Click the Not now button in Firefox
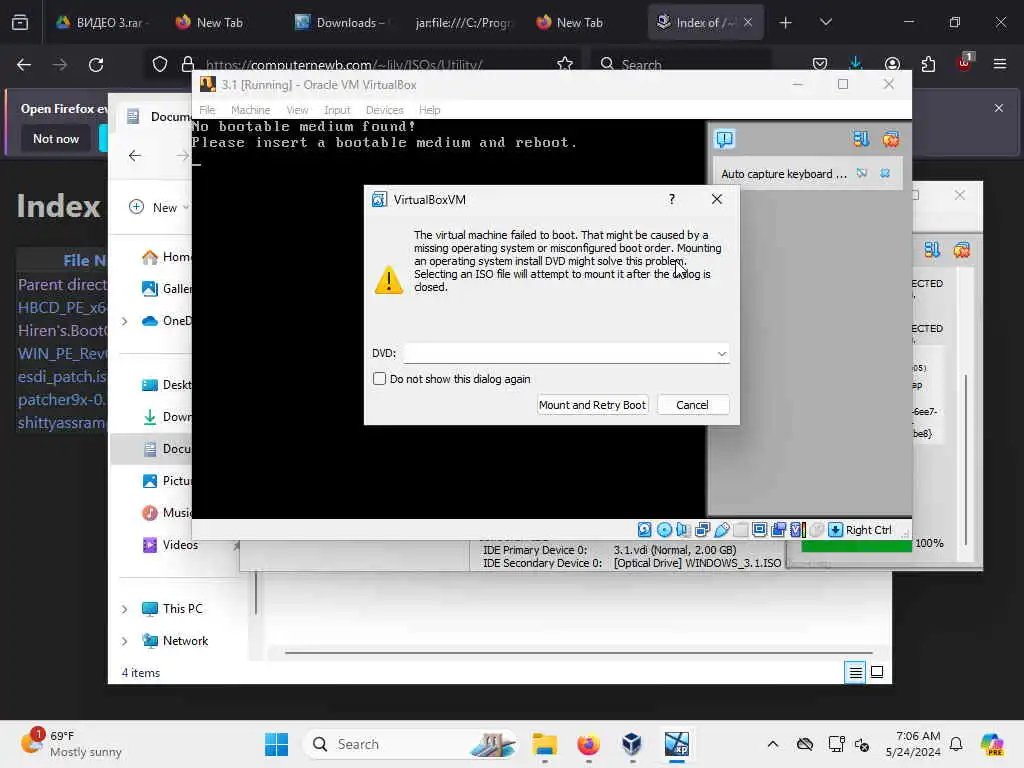The height and width of the screenshot is (768, 1024). [x=56, y=138]
